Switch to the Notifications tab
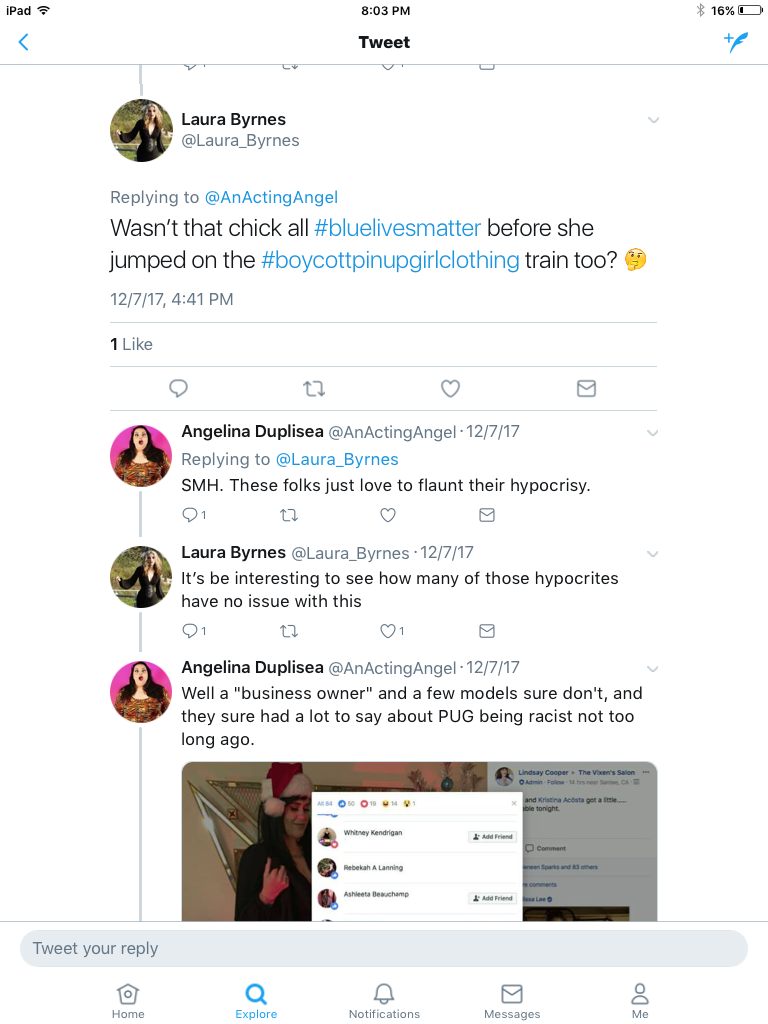Screen dimensions: 768x1024 click(384, 1001)
